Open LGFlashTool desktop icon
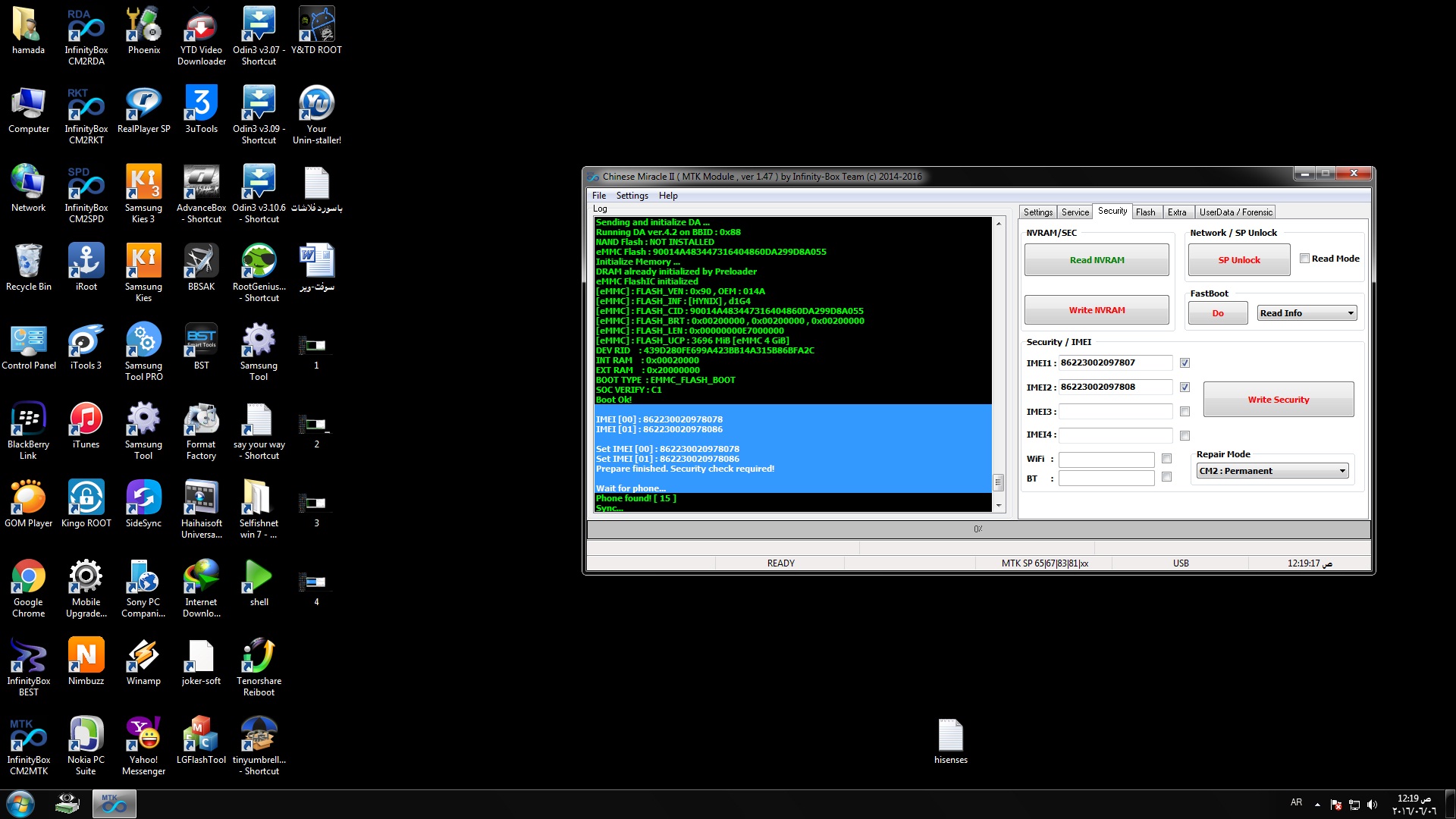 pyautogui.click(x=202, y=740)
